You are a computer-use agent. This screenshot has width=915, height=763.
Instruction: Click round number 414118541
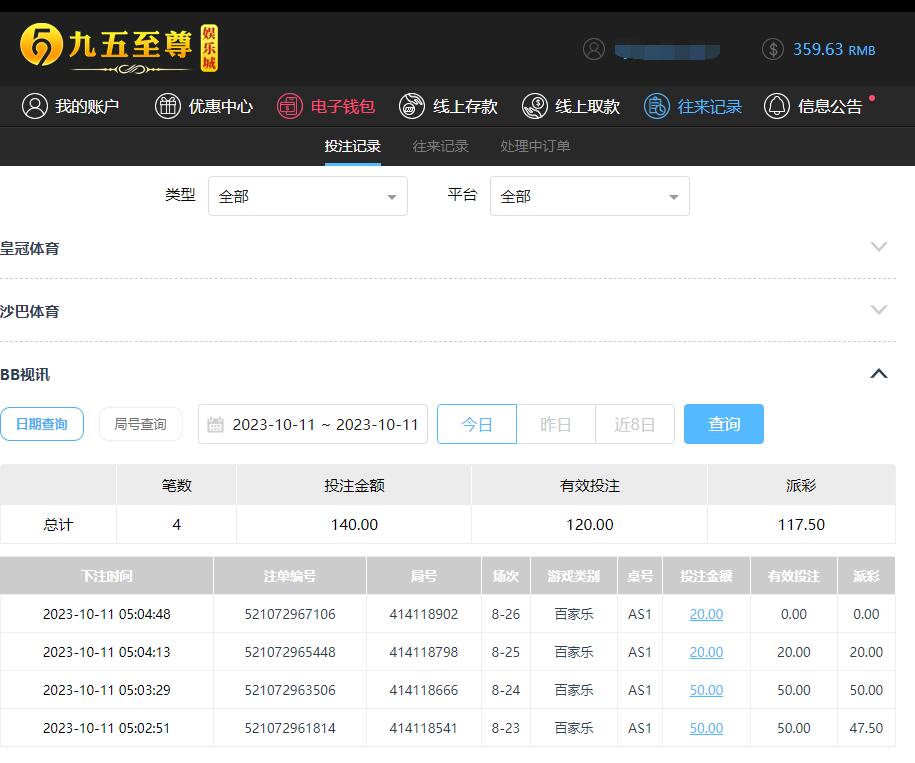pyautogui.click(x=424, y=728)
